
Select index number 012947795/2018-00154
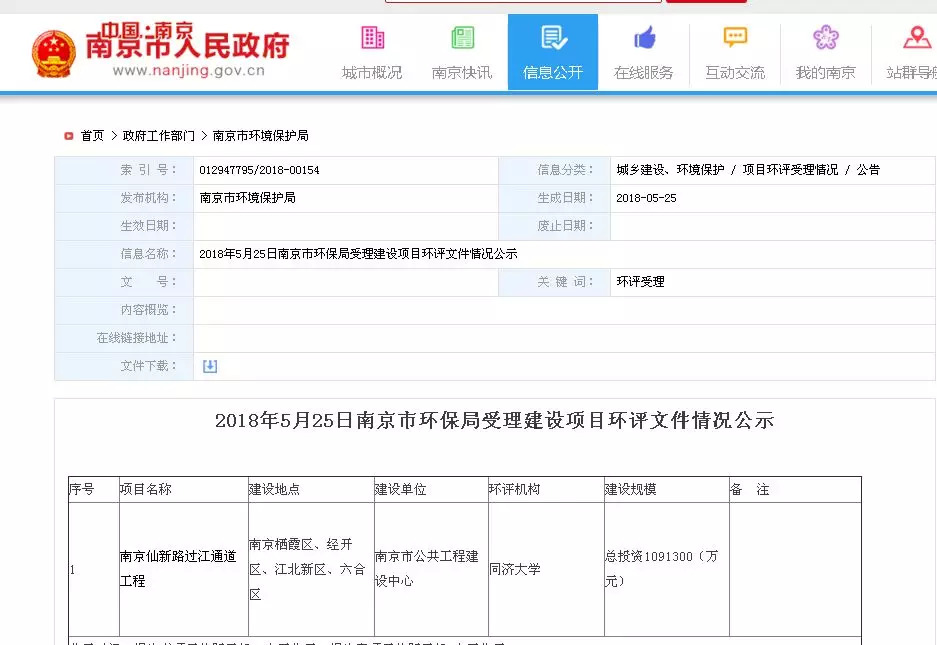click(259, 170)
